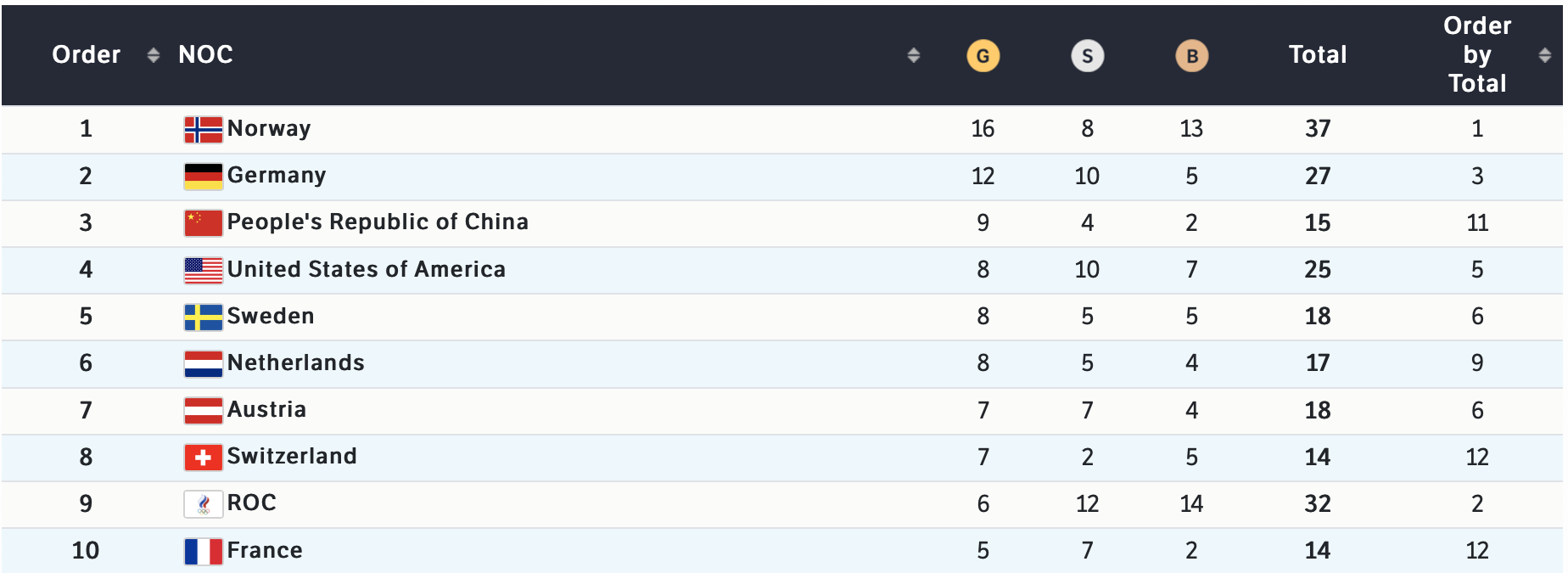This screenshot has width=1568, height=573.
Task: Sort by NOC using the sort arrows
Action: [x=913, y=55]
